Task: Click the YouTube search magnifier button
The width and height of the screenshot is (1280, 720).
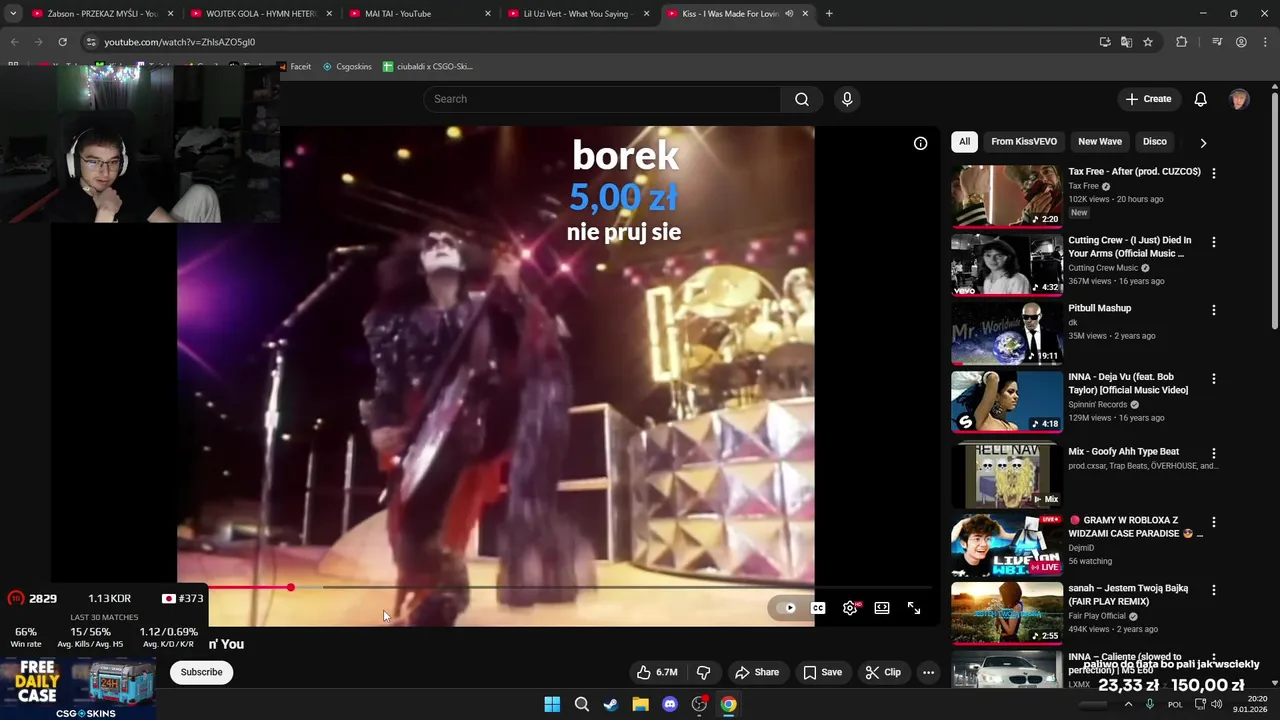Action: 801,99
